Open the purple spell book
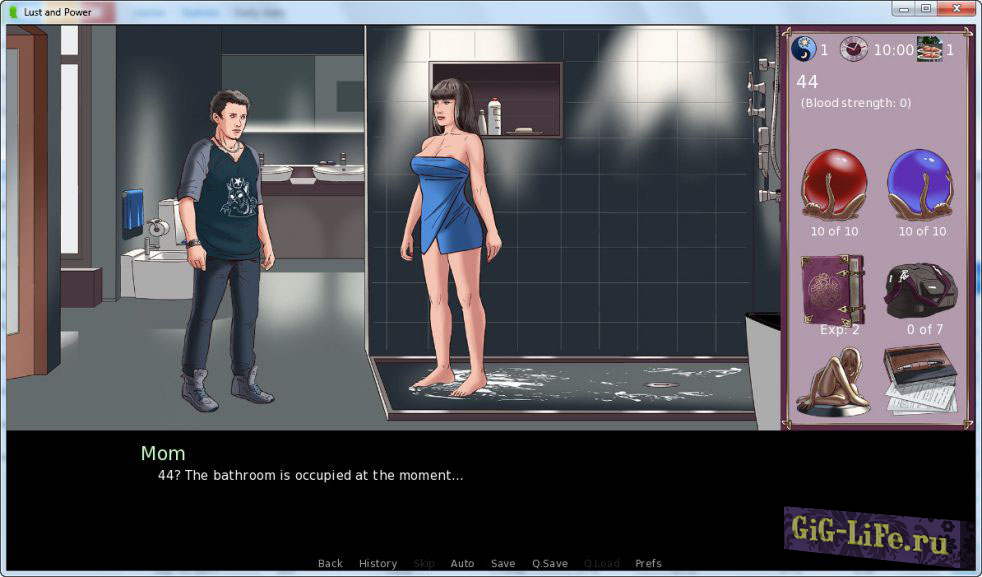 point(832,288)
